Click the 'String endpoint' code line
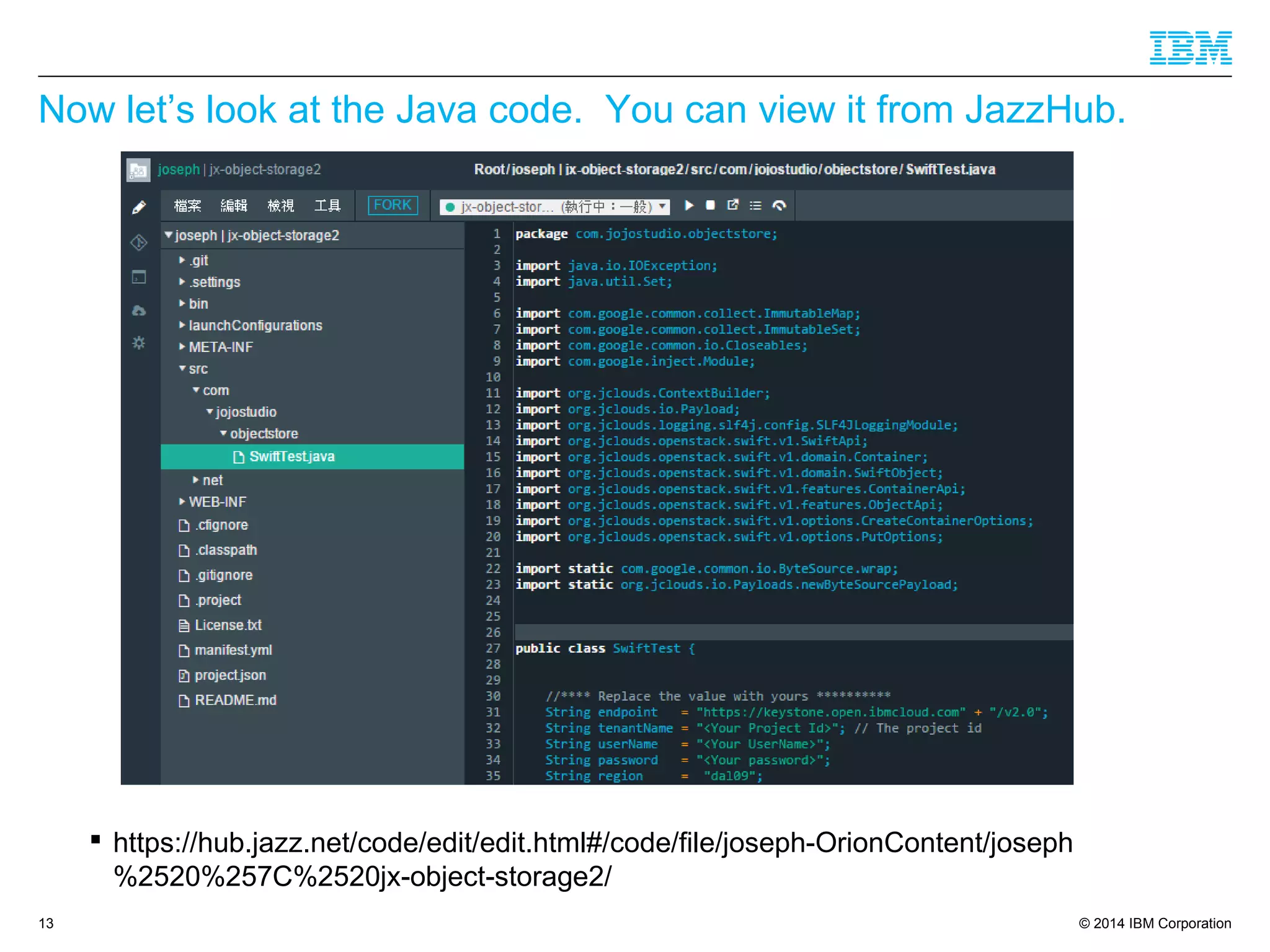Image resolution: width=1270 pixels, height=952 pixels. pos(796,712)
